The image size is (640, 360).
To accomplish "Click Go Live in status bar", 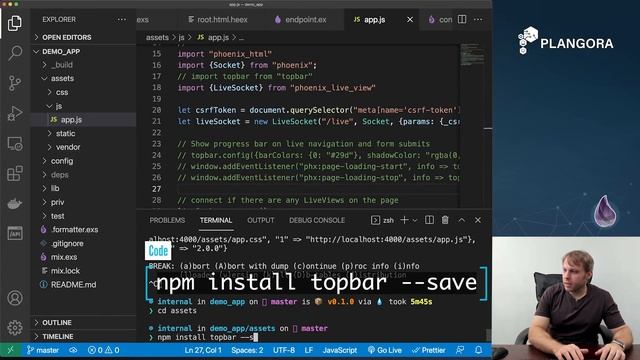I will (384, 350).
